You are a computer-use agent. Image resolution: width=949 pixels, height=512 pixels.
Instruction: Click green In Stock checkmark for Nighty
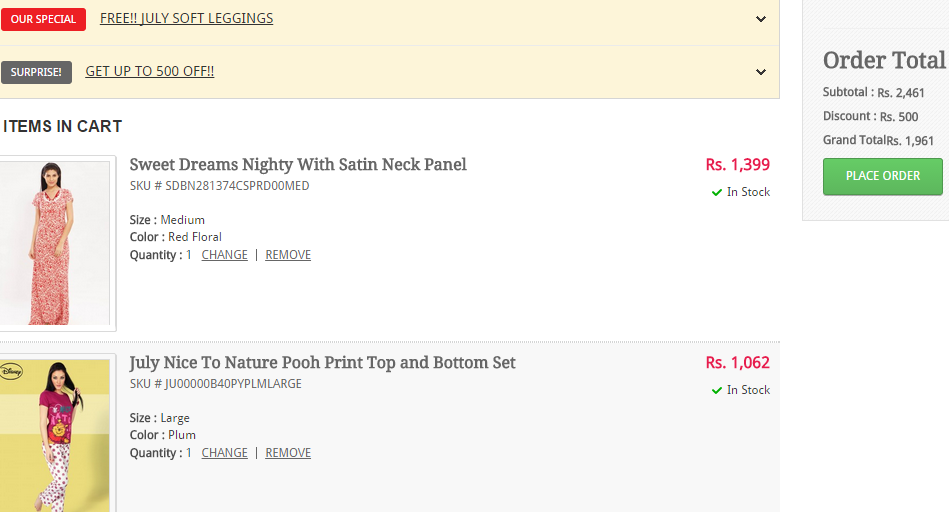point(717,192)
